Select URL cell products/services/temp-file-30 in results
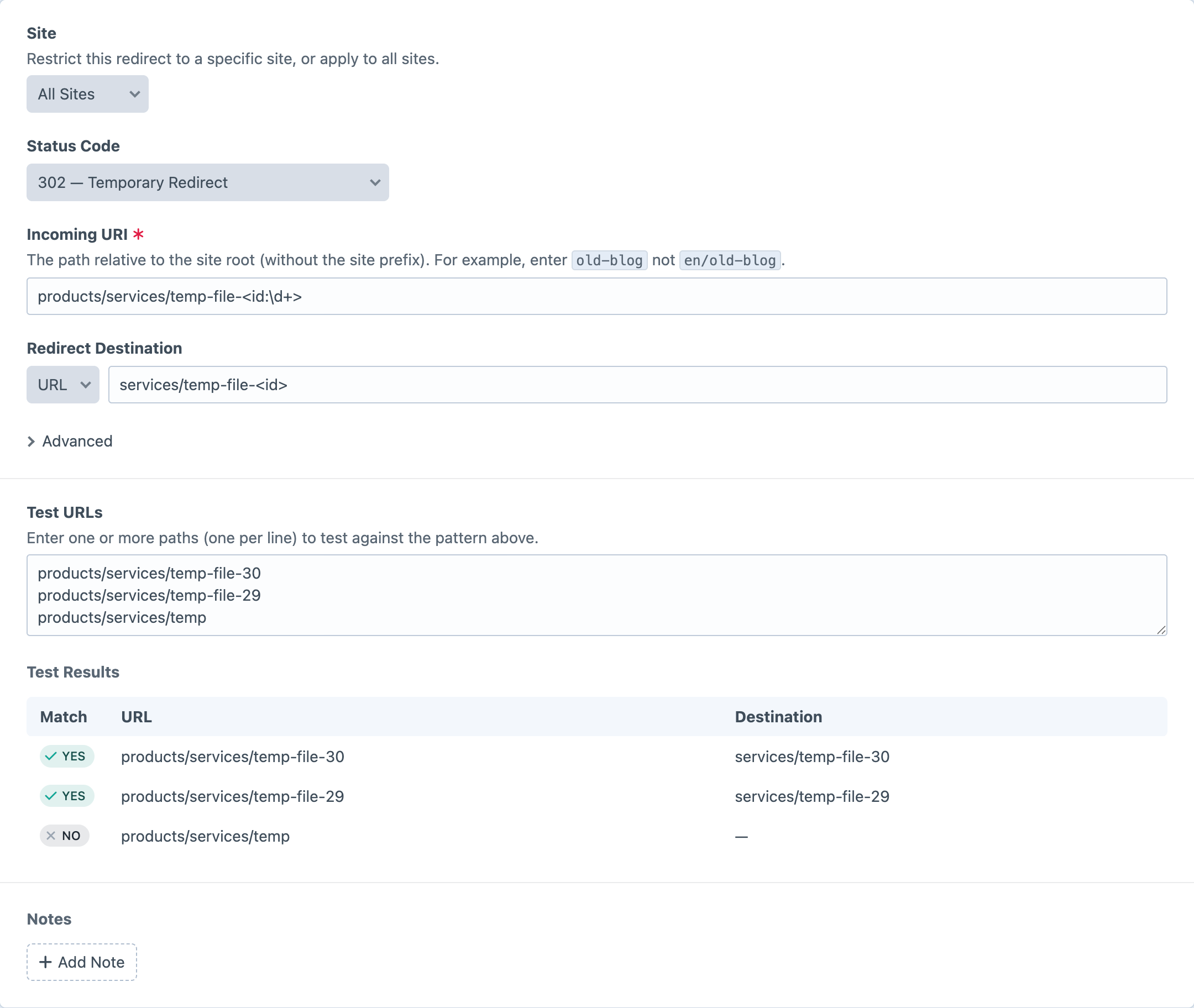 [x=233, y=757]
